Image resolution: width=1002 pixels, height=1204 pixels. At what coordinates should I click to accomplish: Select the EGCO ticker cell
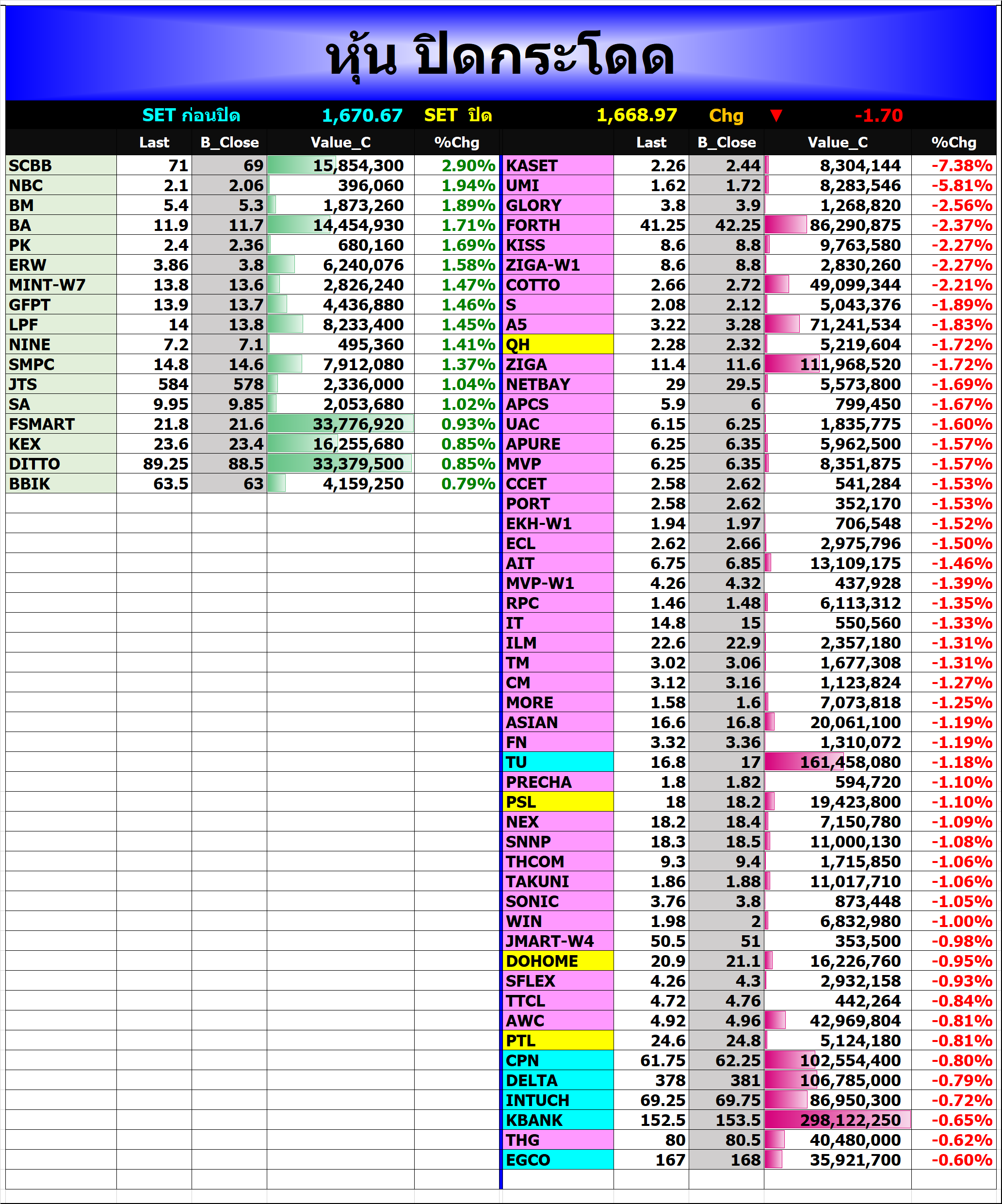(557, 1160)
